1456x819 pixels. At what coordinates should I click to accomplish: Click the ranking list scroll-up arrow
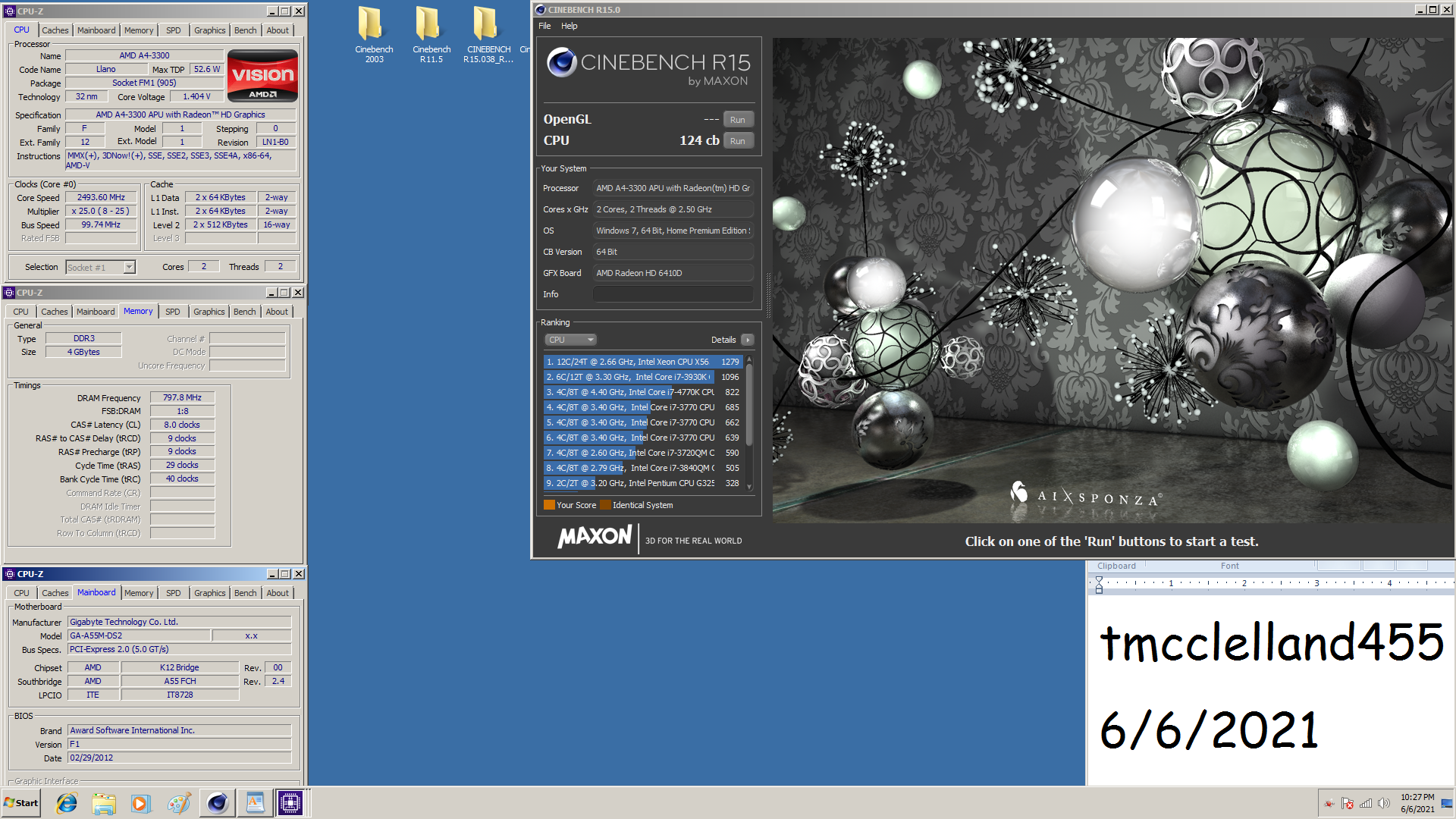749,359
